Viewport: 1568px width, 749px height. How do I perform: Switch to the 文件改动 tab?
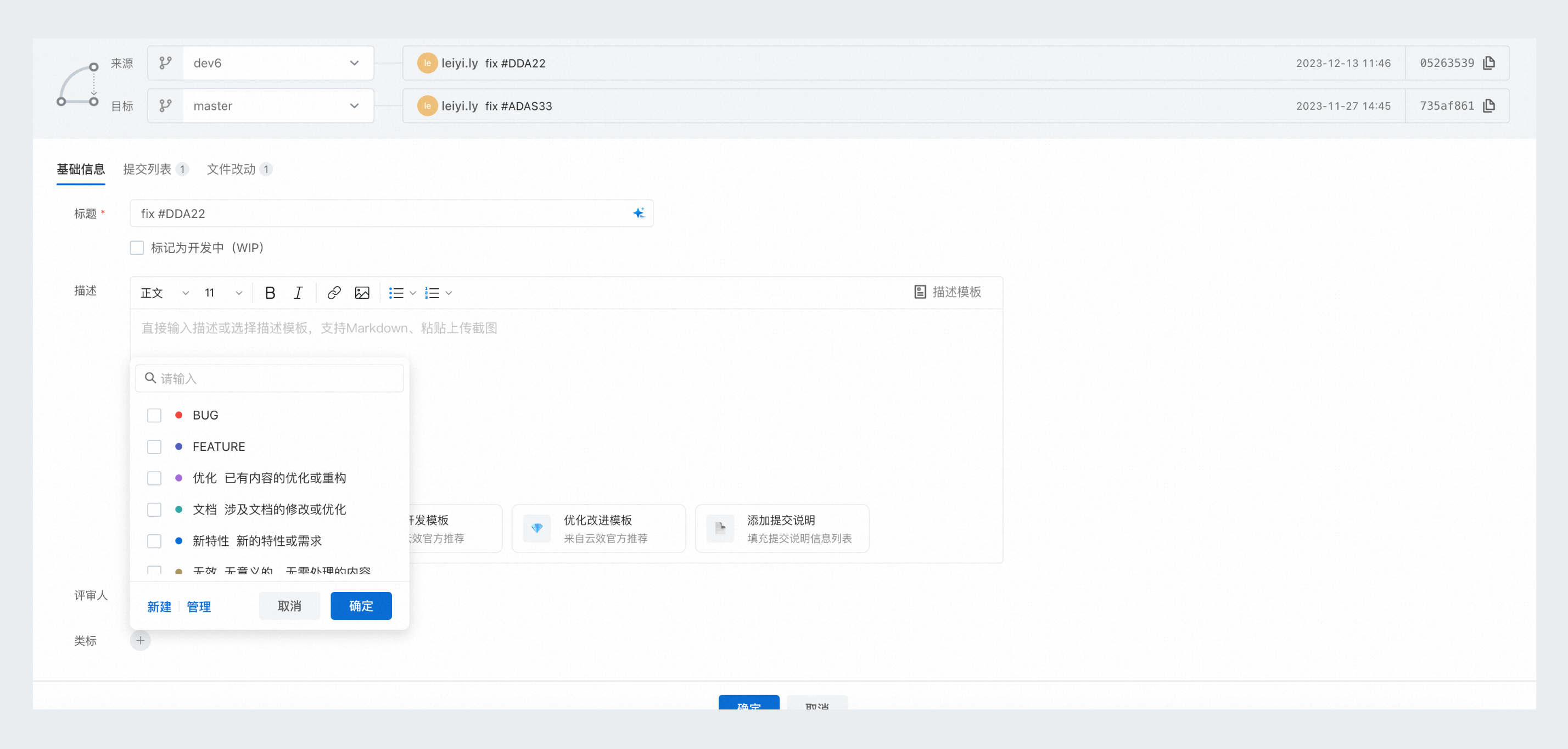pos(240,169)
